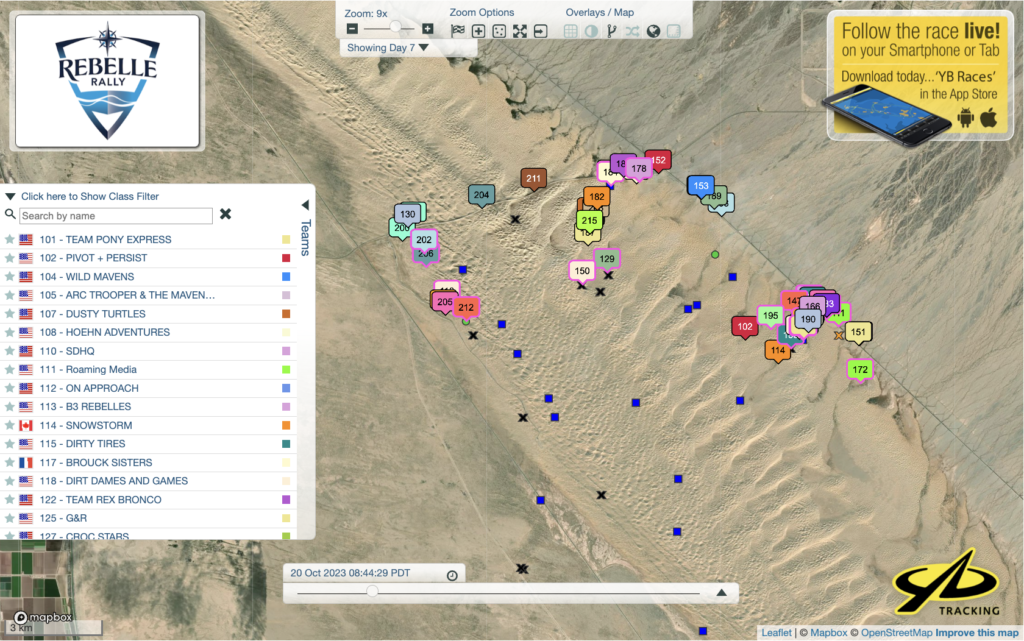Star team 101 - TEAM PONY EXPRESS
Image resolution: width=1024 pixels, height=641 pixels.
pyautogui.click(x=10, y=240)
